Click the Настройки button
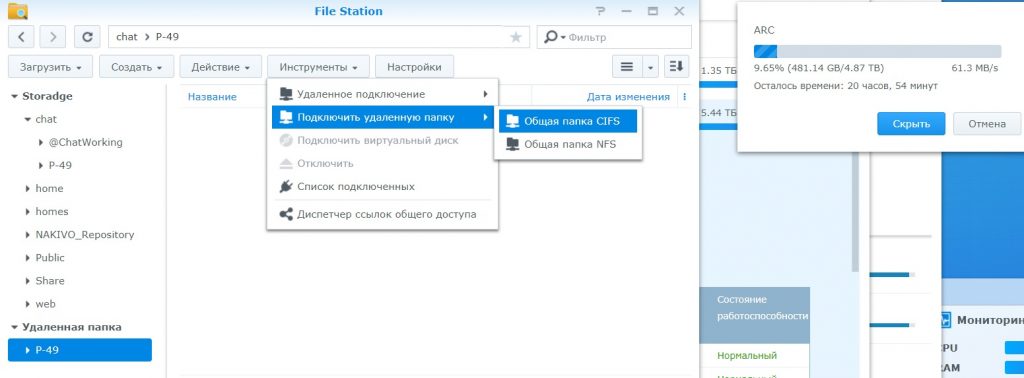 414,67
